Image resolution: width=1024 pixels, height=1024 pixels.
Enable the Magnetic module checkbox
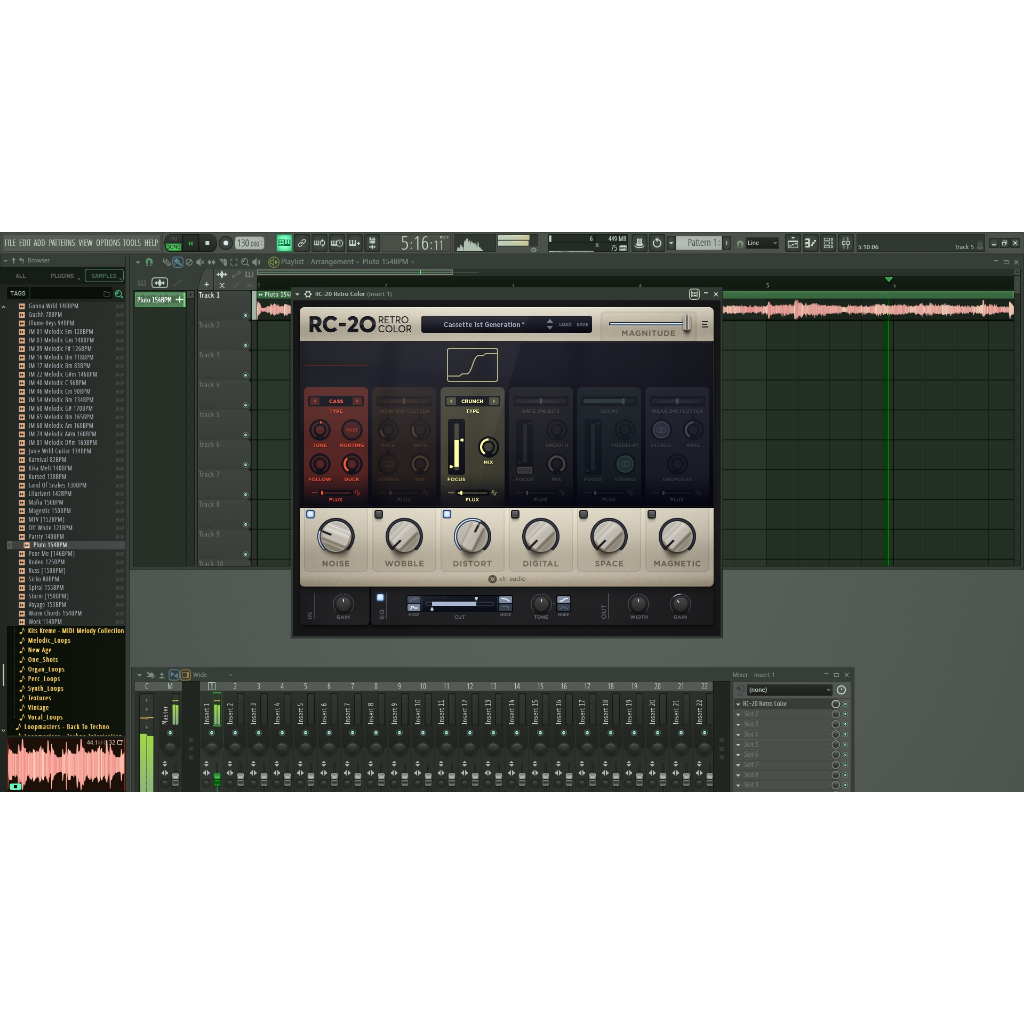(652, 515)
